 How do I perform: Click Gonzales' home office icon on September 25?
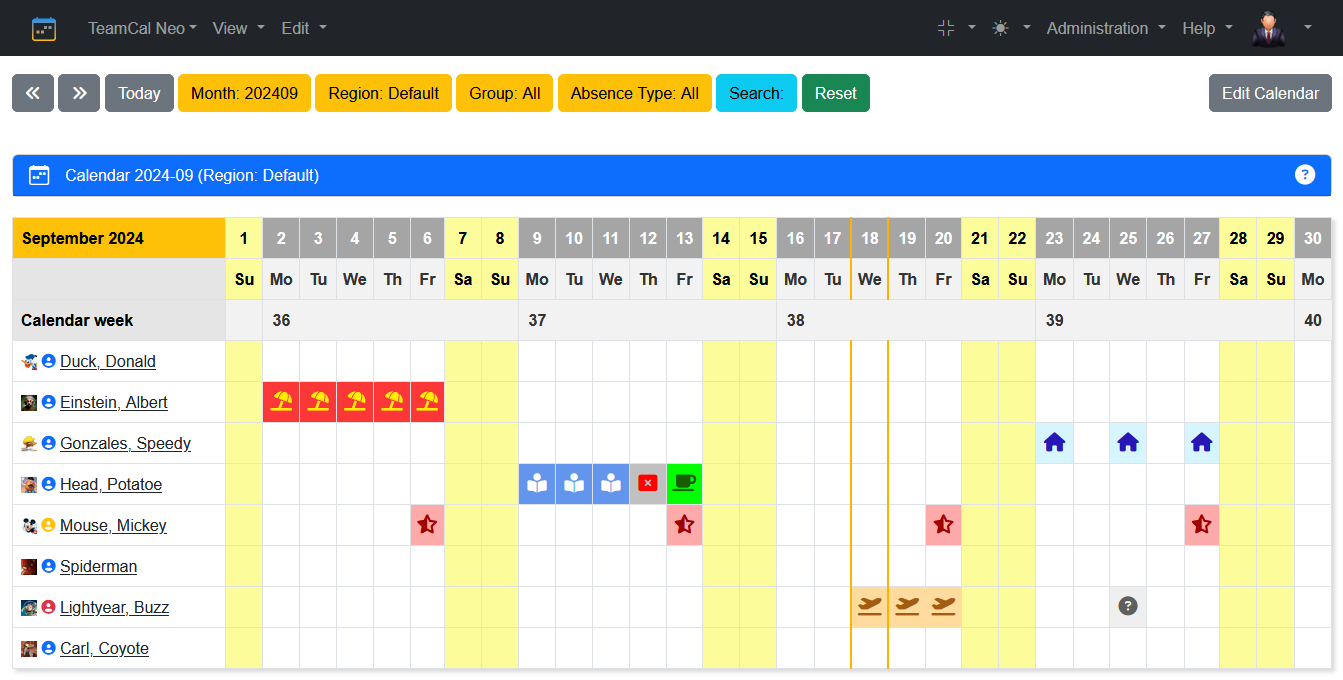tap(1128, 443)
